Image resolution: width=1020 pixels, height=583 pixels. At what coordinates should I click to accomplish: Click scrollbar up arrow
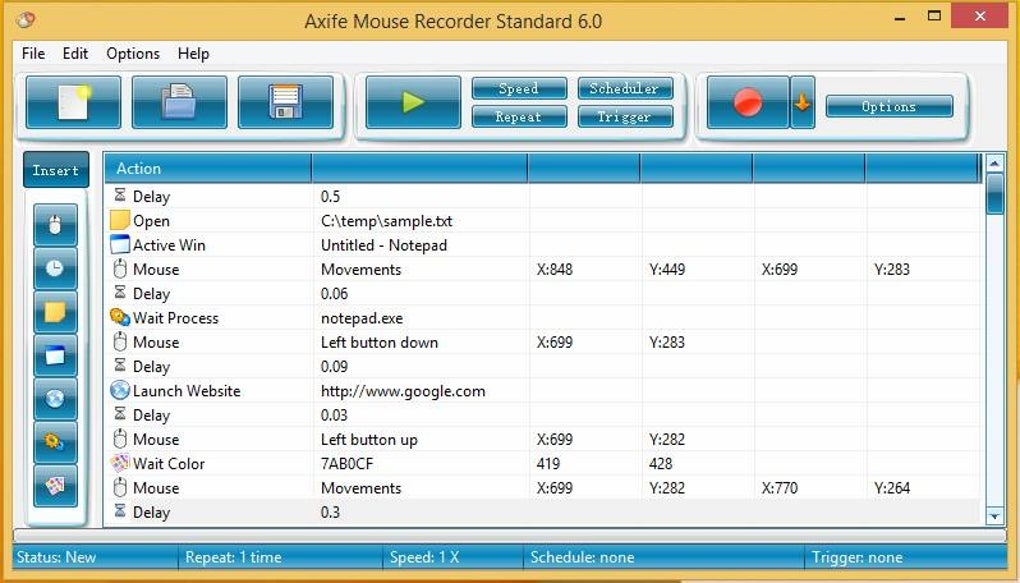point(995,163)
